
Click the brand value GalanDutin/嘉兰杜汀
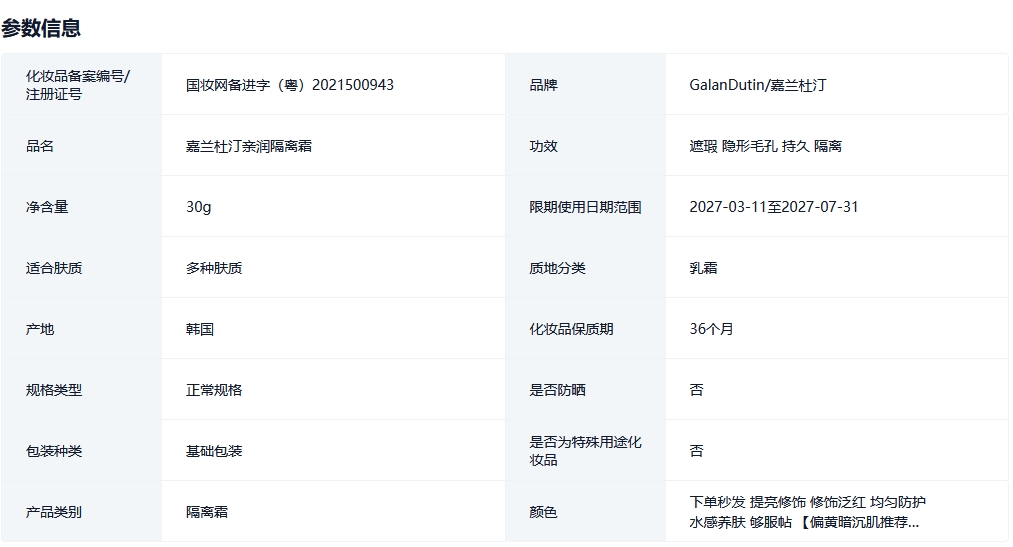click(x=758, y=85)
